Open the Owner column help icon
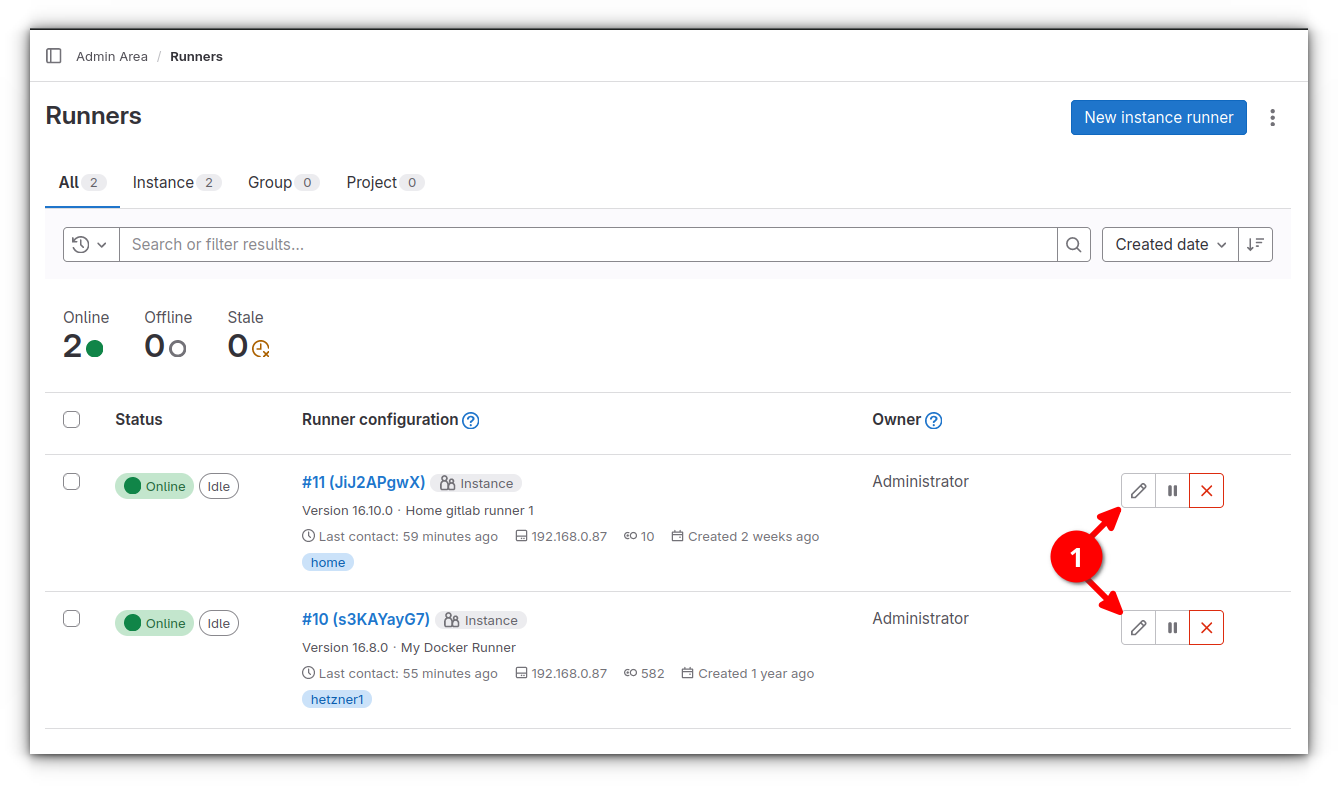 point(934,420)
